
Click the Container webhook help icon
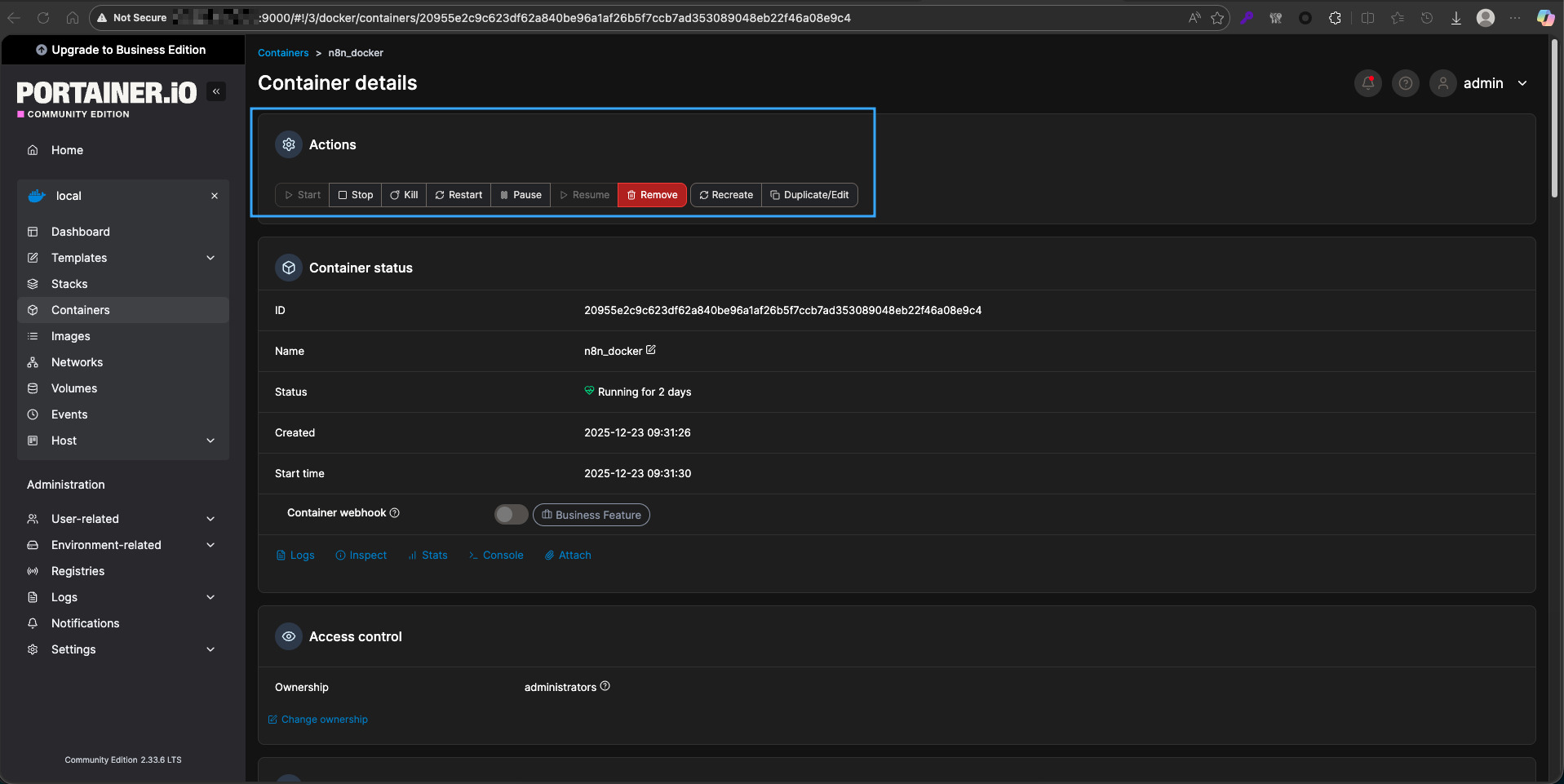click(395, 513)
